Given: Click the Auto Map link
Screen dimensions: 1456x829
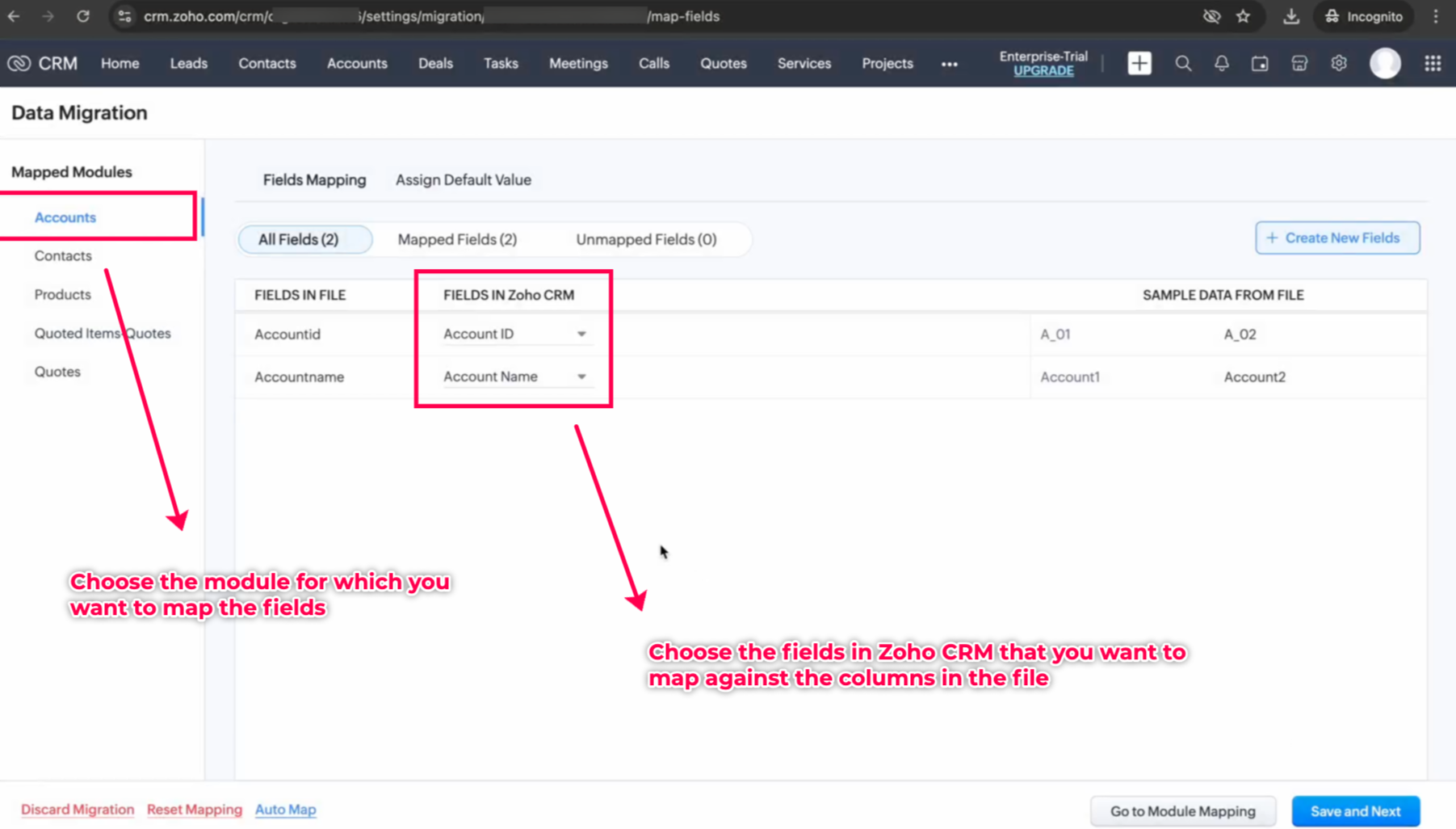Looking at the screenshot, I should (x=286, y=810).
